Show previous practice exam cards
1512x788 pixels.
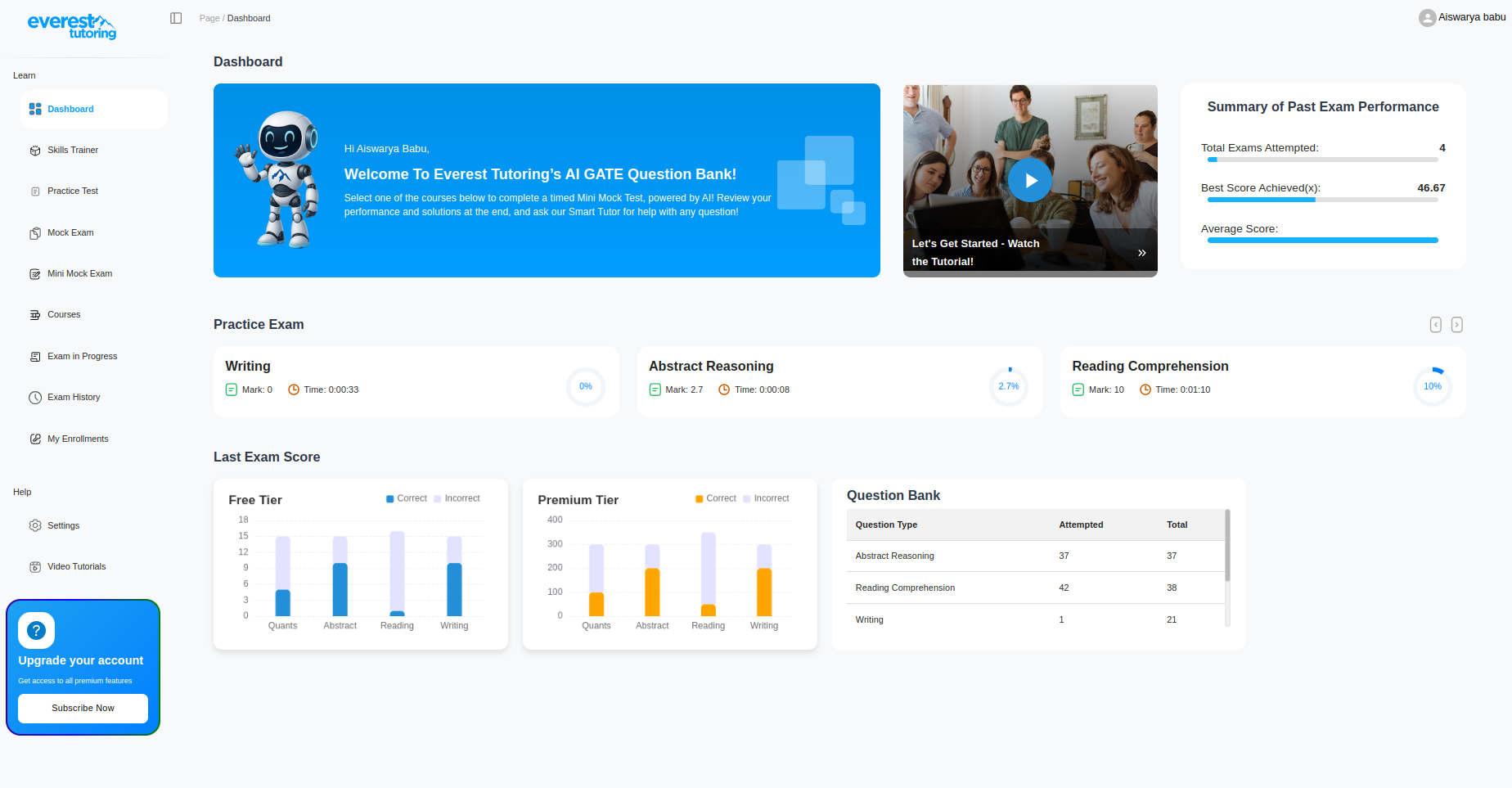coord(1435,325)
